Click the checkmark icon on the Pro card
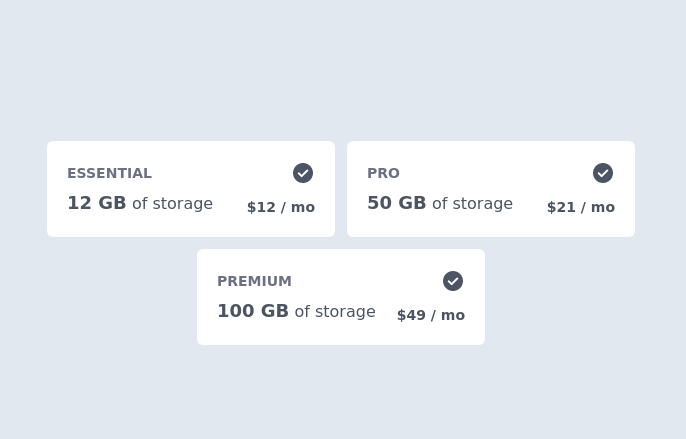Image resolution: width=686 pixels, height=439 pixels. coord(603,173)
